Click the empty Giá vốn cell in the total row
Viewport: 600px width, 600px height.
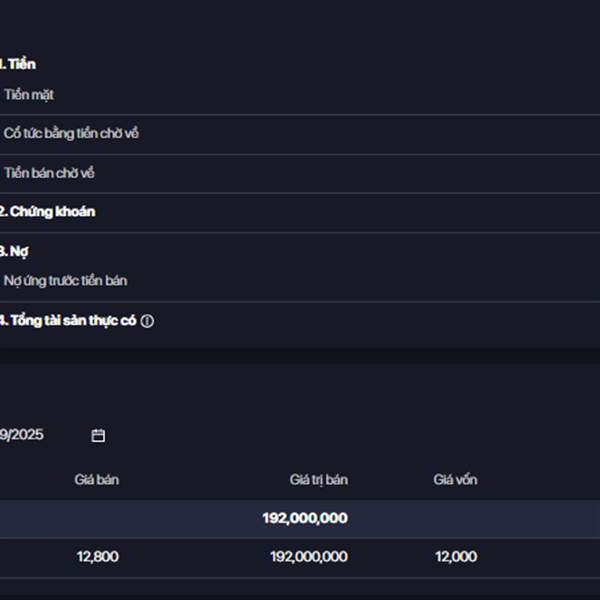coord(455,518)
